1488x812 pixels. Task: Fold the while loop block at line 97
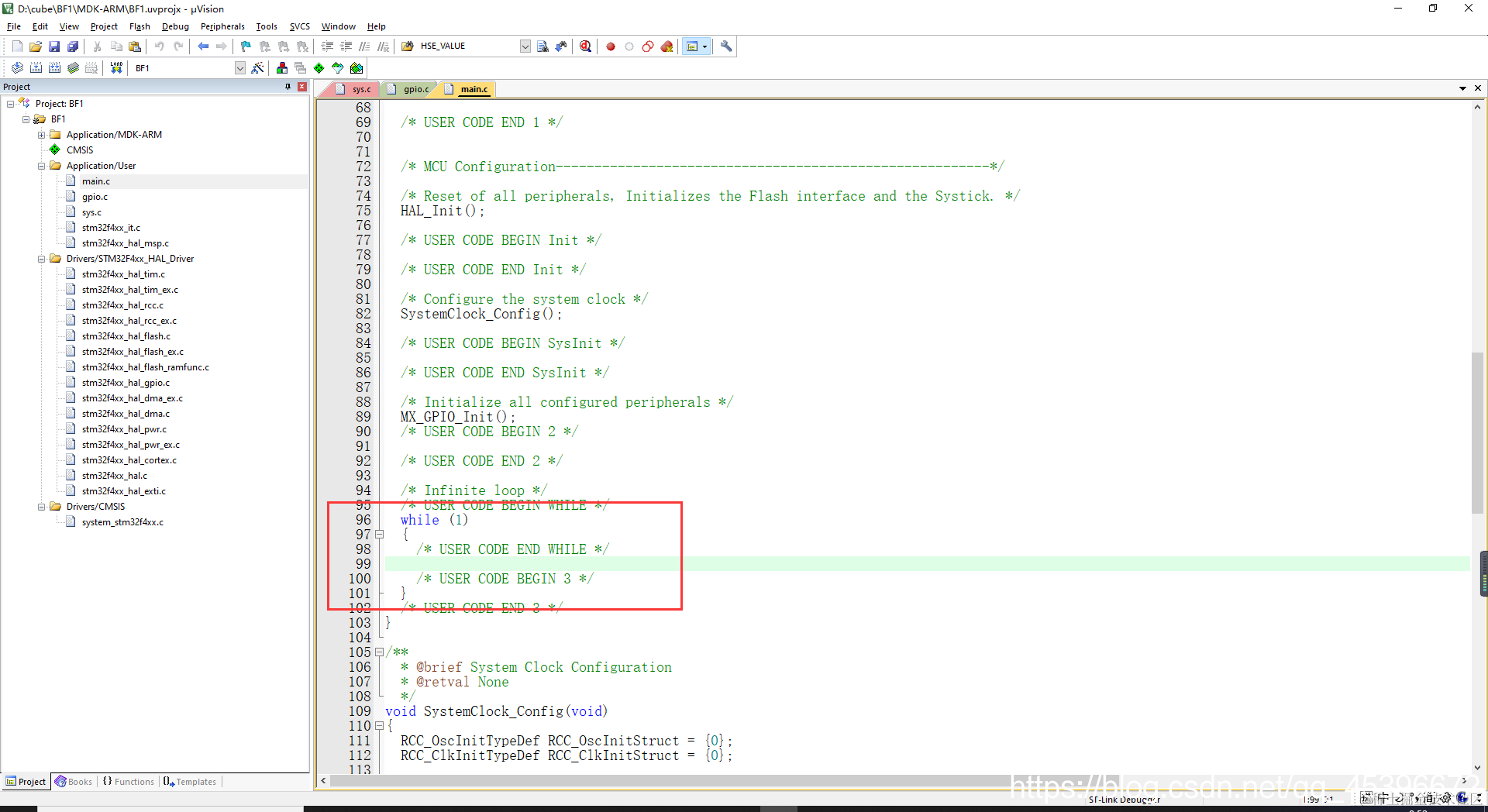point(380,535)
